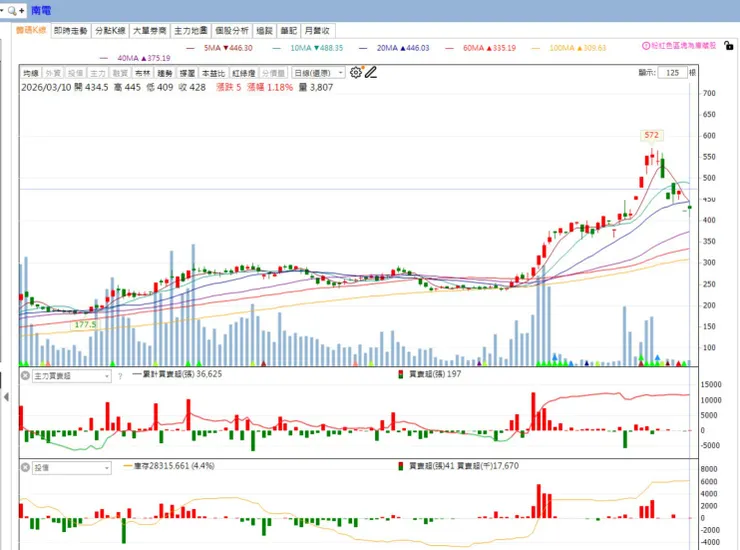This screenshot has height=550, width=740.
Task: Click the 2026/03/10 date text
Action: tap(46, 87)
